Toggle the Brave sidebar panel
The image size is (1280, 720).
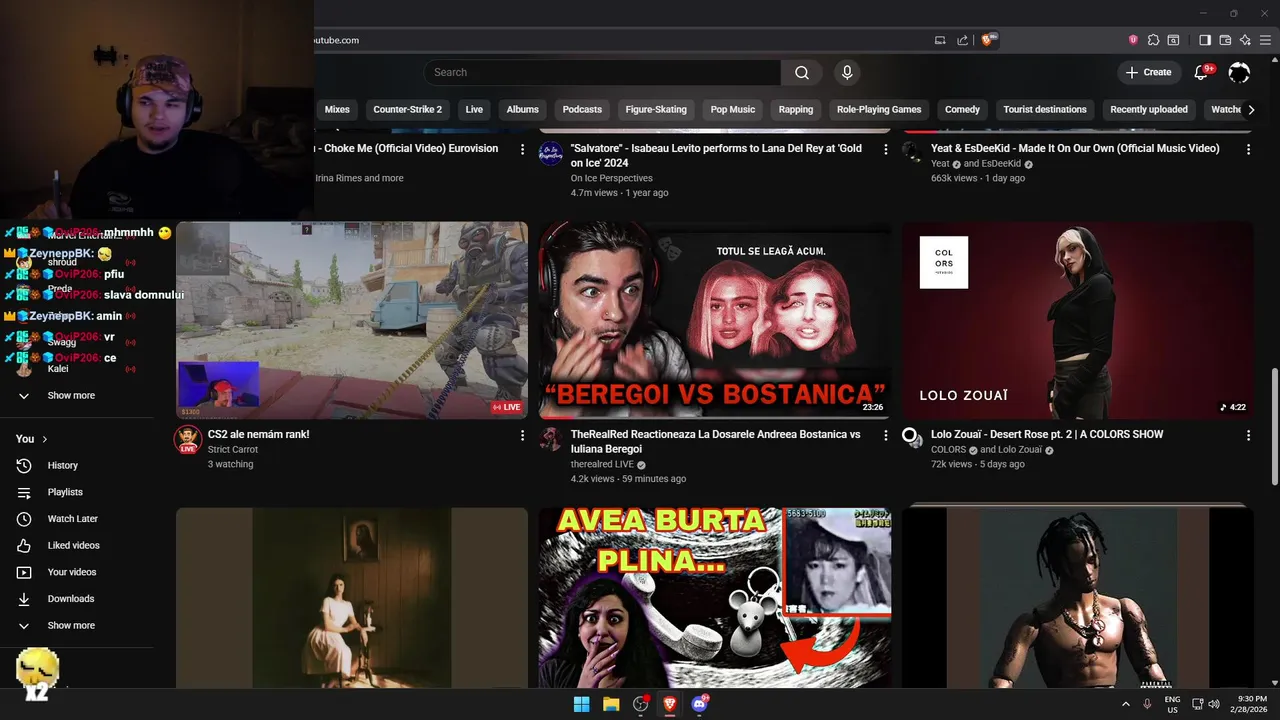tap(1205, 40)
